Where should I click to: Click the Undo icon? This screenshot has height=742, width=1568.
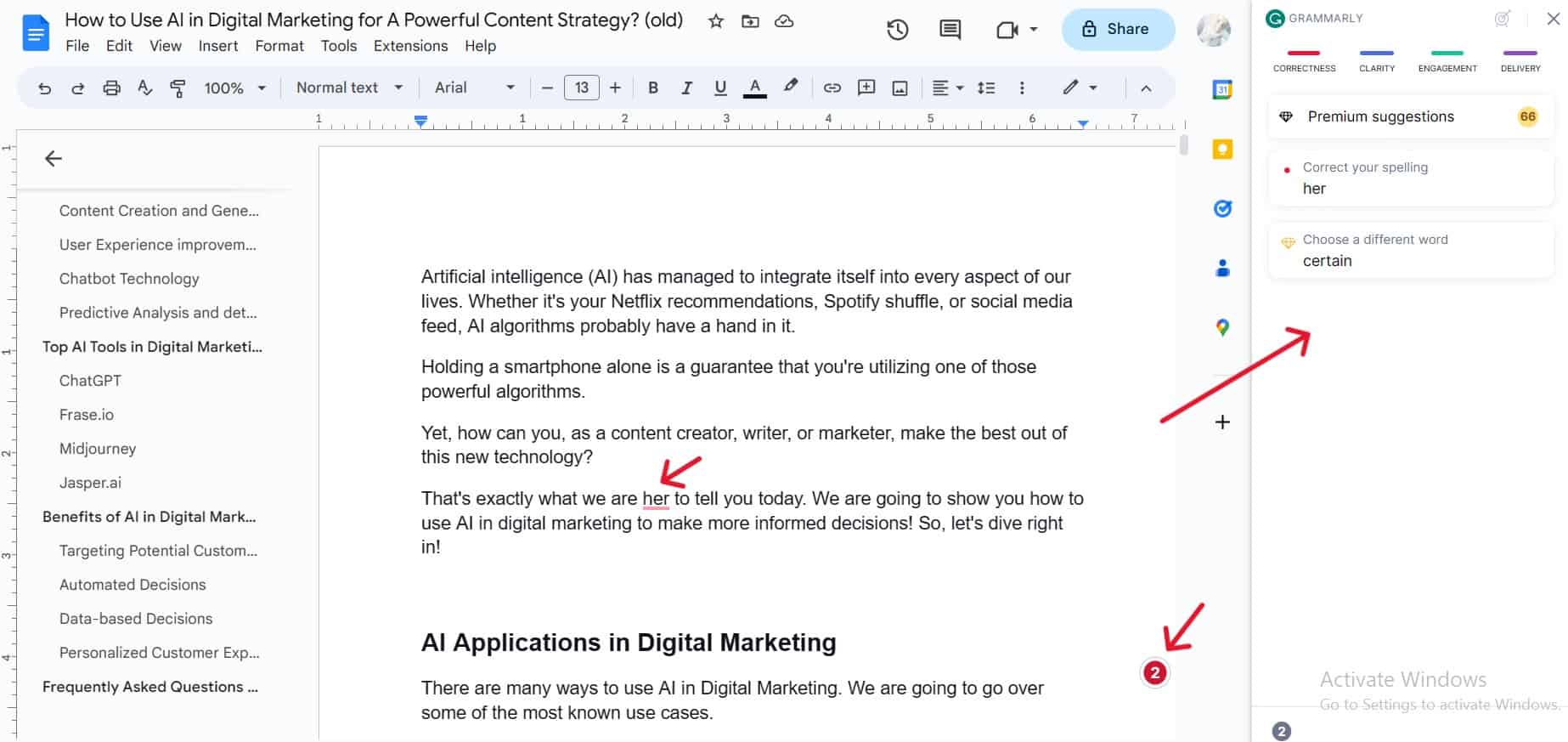point(44,88)
